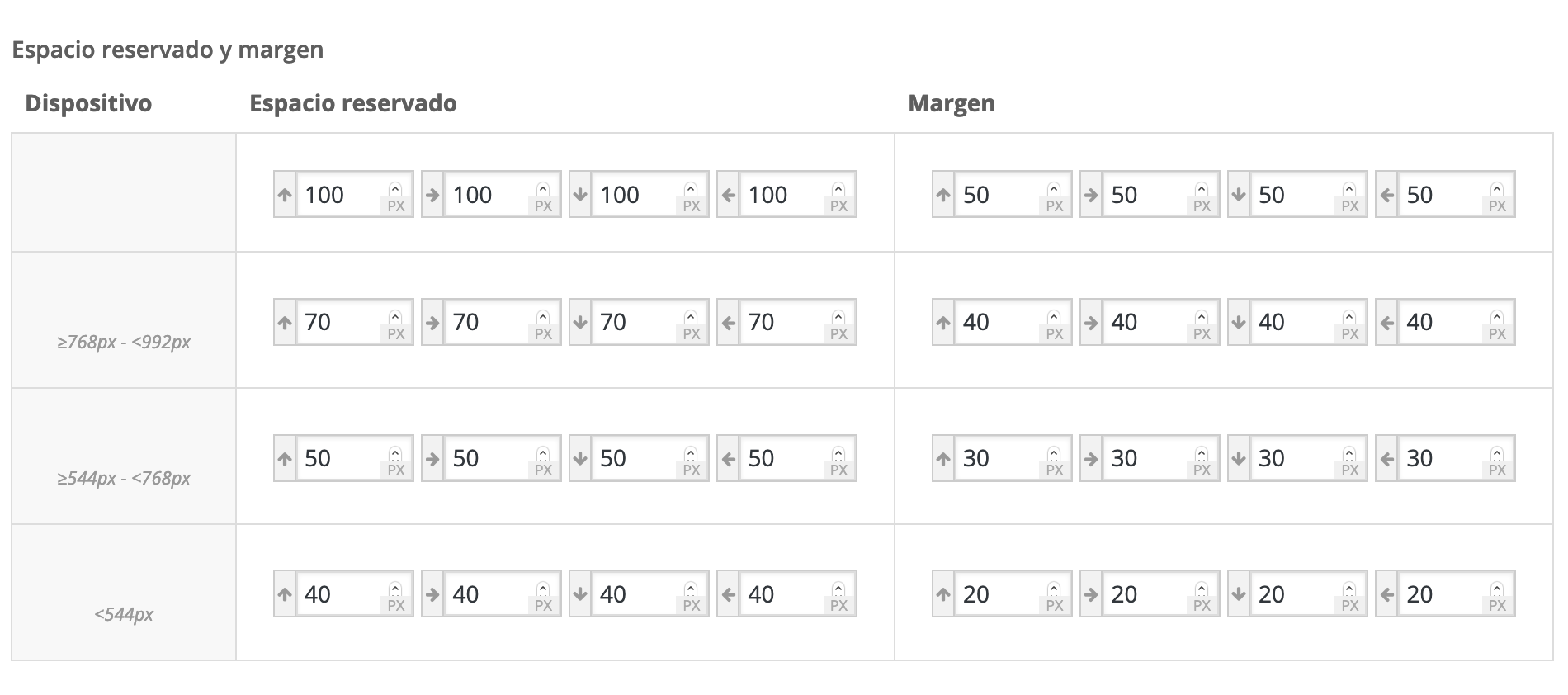Increase top padding stepper in 100 row
Viewport: 1568px width, 695px height.
395,188
